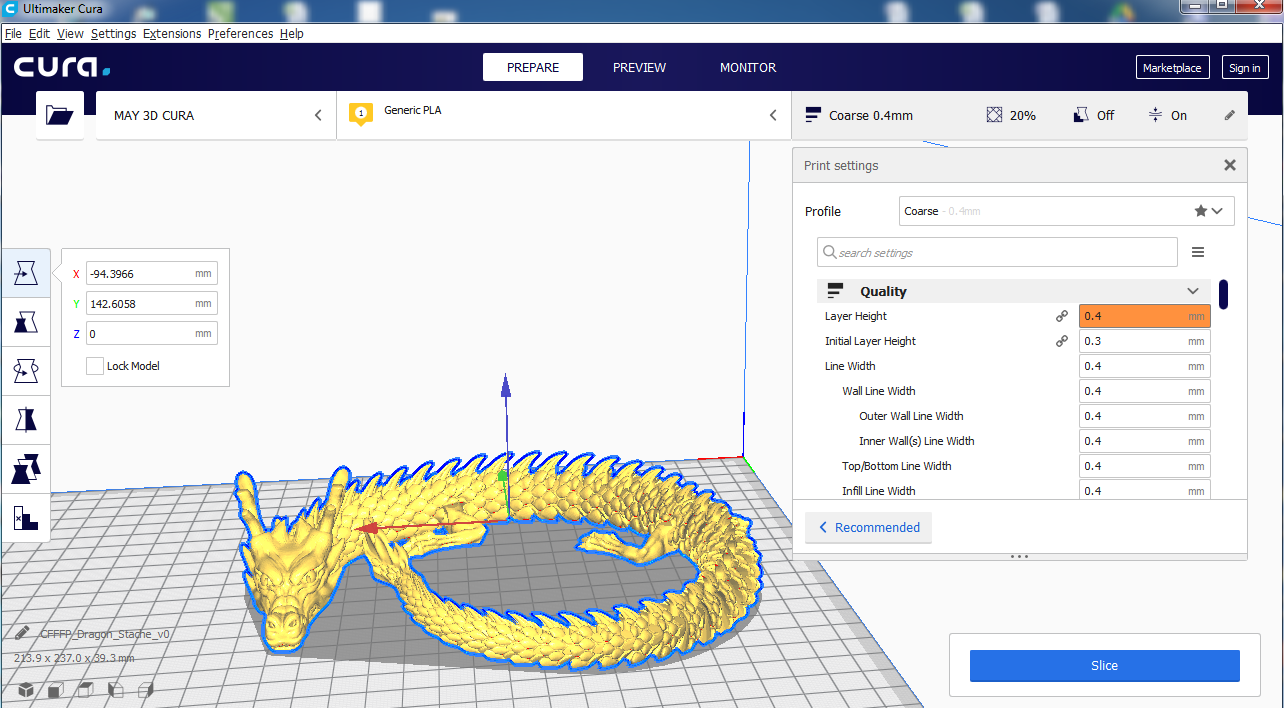Open the View menu
1284x708 pixels.
(x=70, y=33)
